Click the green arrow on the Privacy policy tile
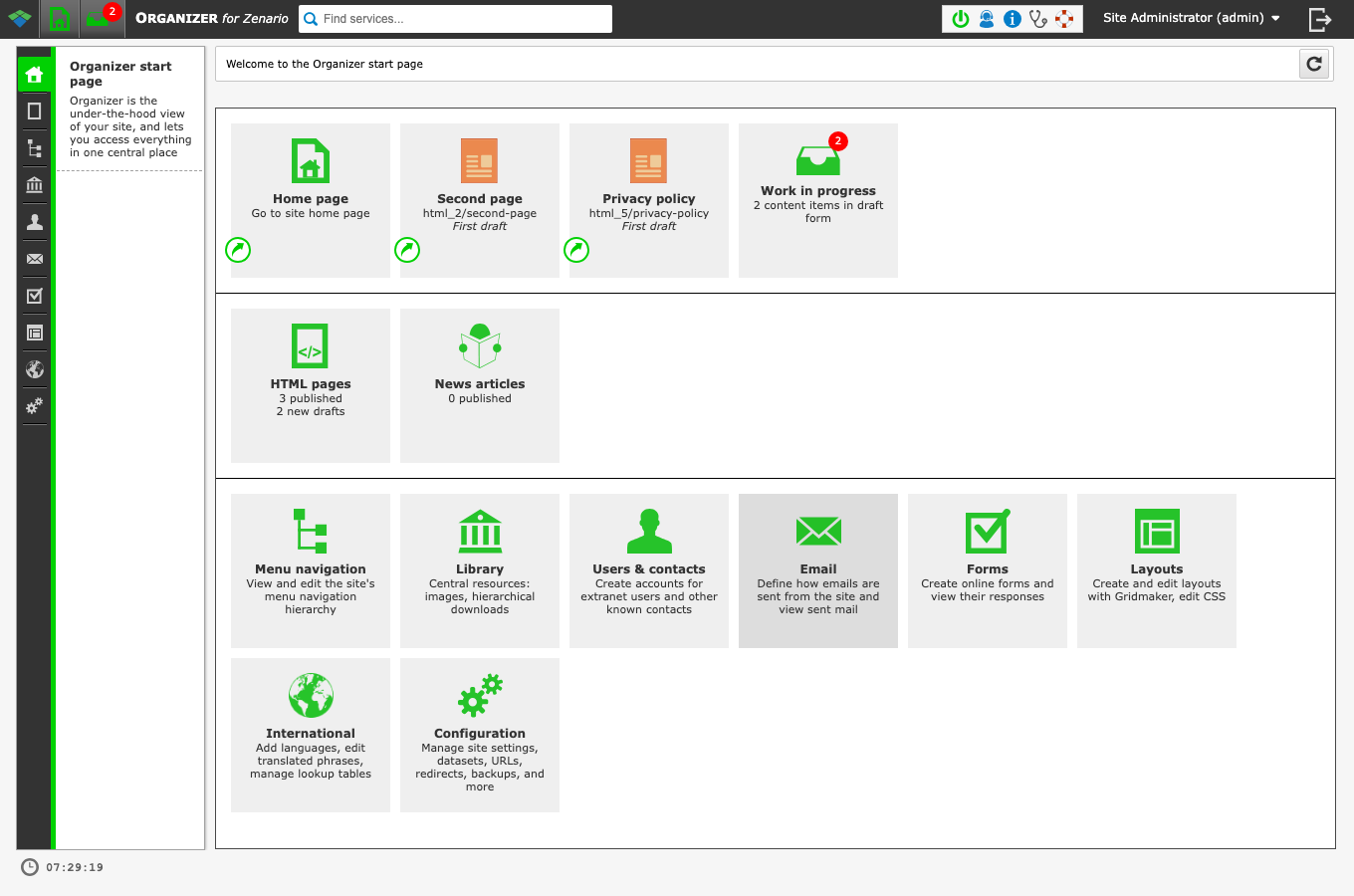This screenshot has width=1354, height=896. click(x=576, y=250)
